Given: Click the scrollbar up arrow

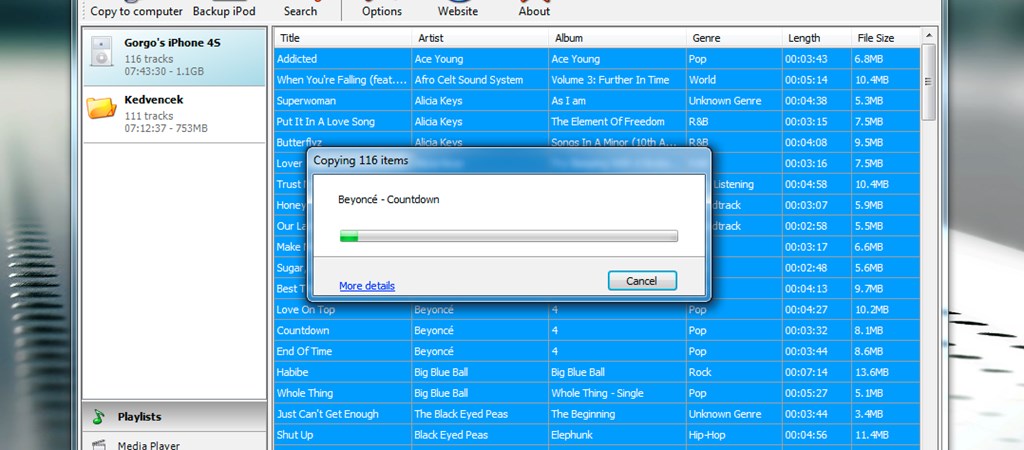Looking at the screenshot, I should click(x=928, y=35).
